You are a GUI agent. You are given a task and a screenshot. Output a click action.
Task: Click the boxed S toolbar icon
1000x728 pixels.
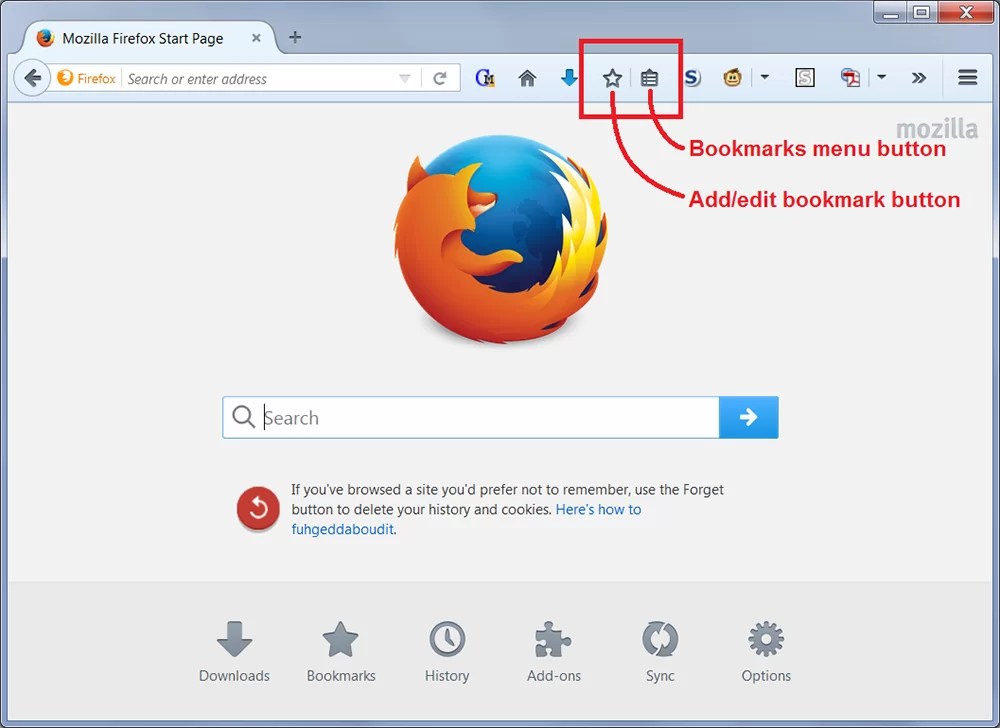805,78
